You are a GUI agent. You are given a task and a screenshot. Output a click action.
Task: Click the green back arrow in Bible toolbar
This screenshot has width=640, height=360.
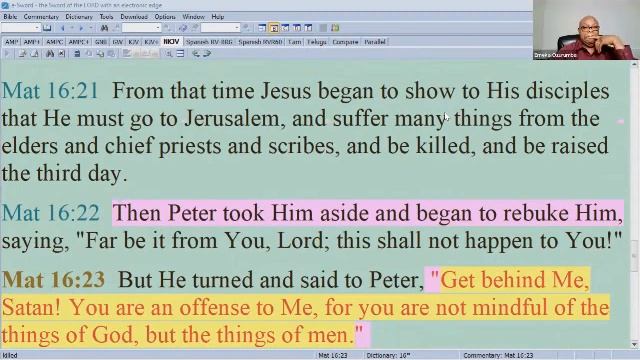pos(196,53)
